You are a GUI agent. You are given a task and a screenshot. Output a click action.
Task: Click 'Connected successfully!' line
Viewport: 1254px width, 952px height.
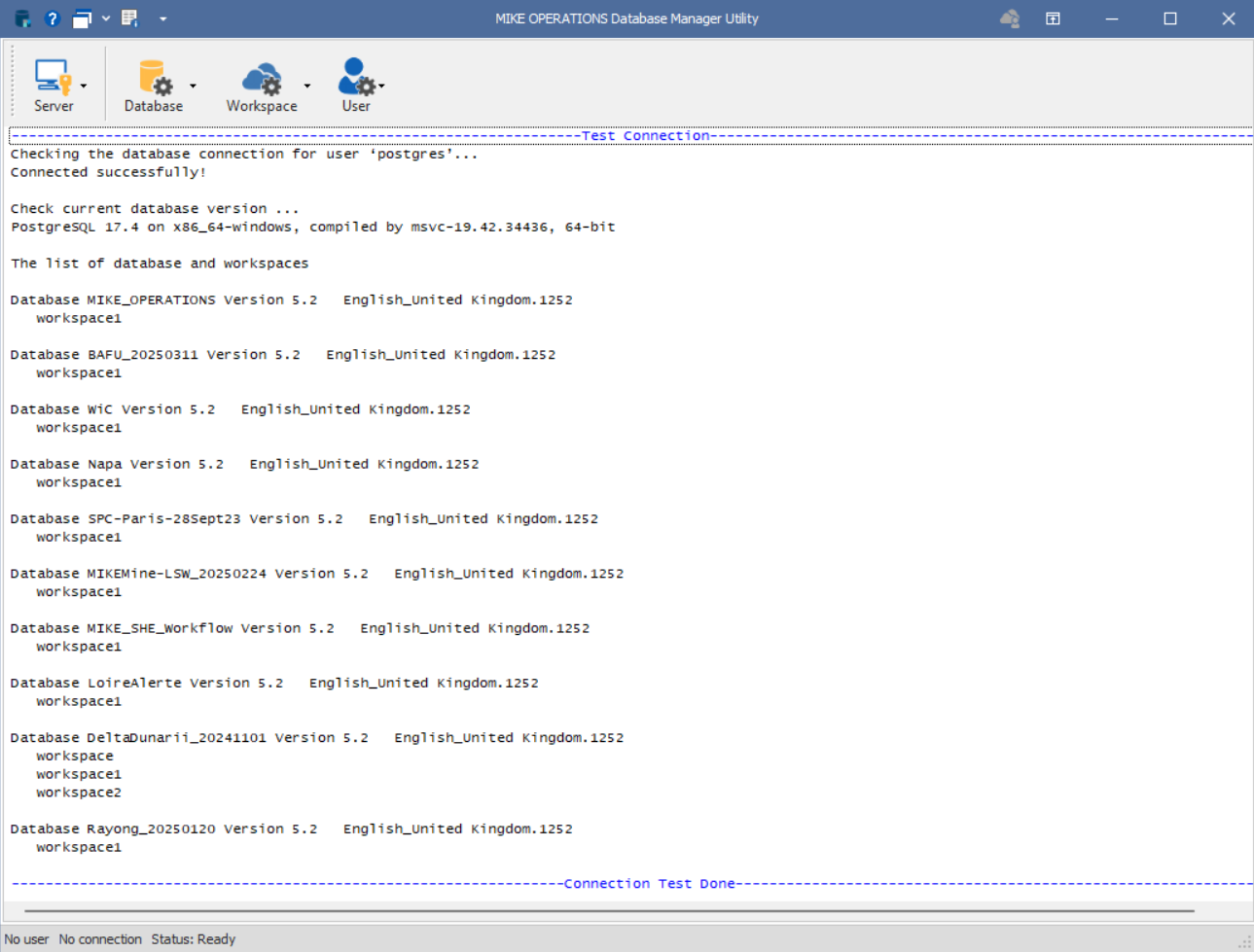pos(108,172)
